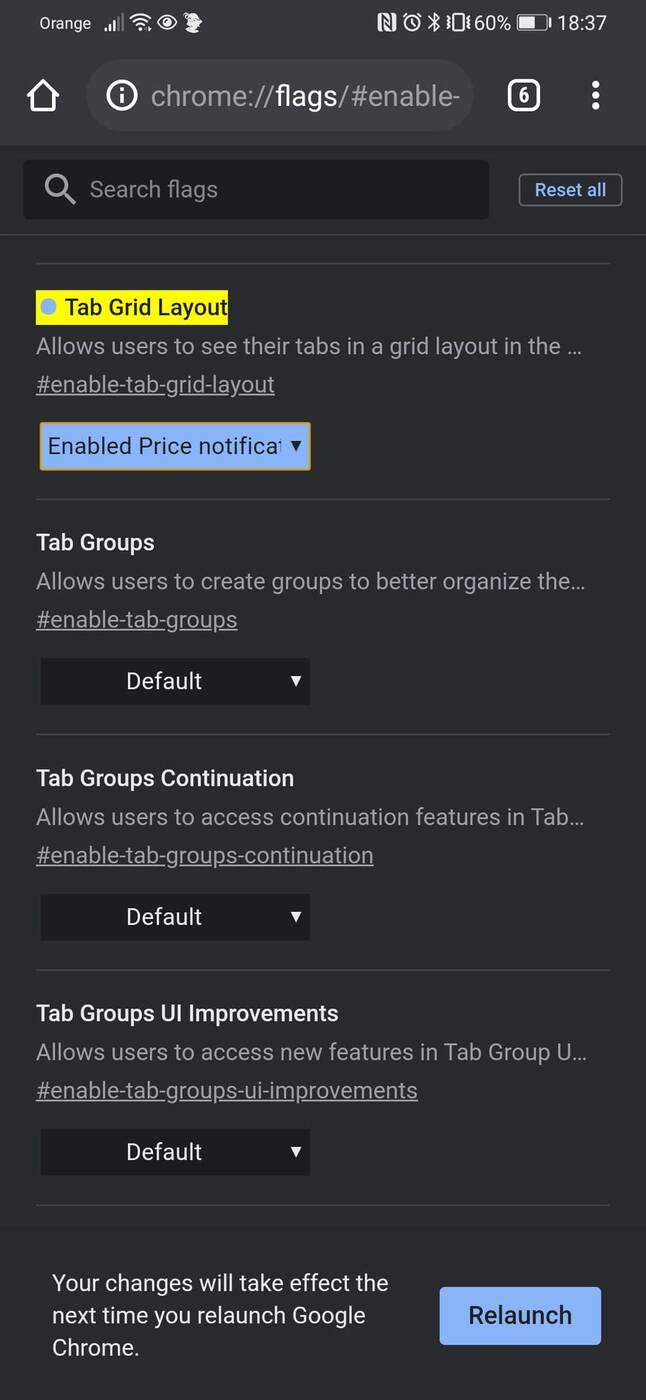Open Chrome's three-dot overflow menu
646x1400 pixels.
[595, 96]
